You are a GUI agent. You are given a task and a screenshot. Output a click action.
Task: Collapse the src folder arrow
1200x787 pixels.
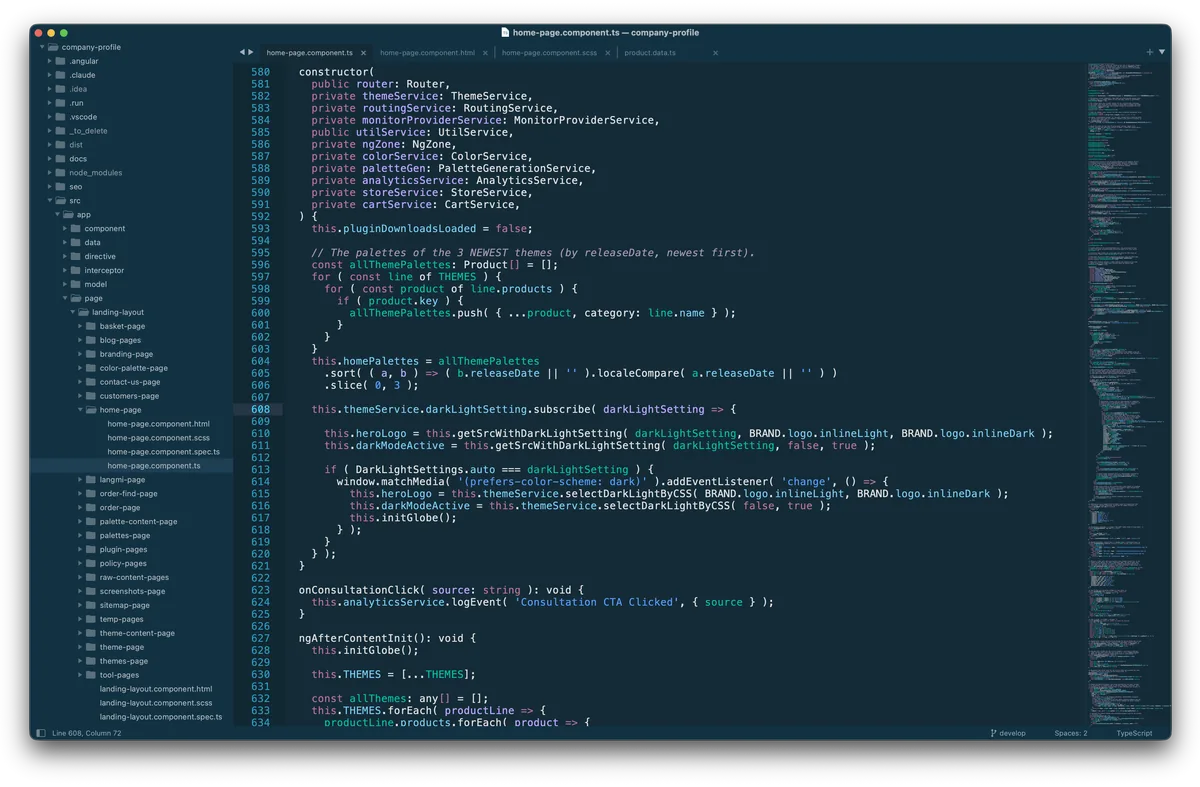(50, 201)
